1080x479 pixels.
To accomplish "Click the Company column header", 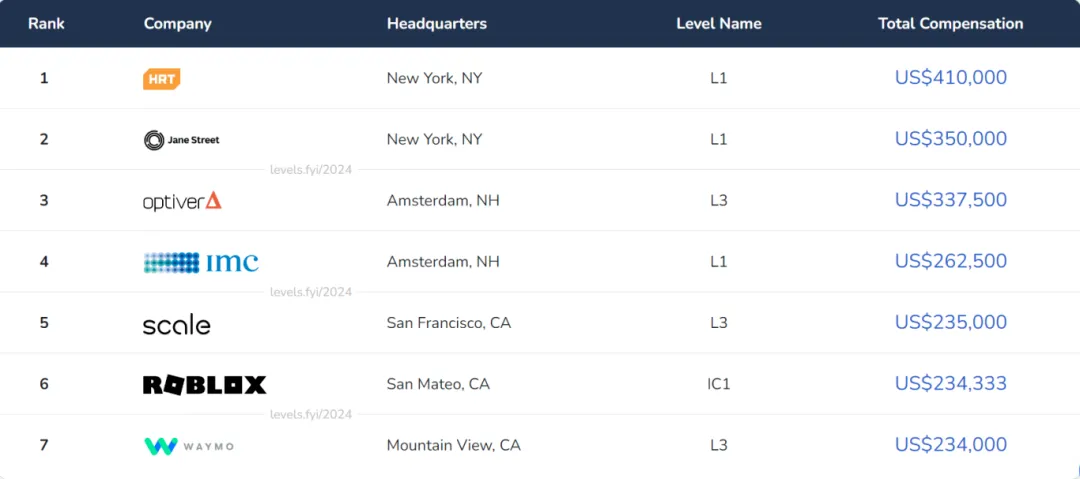I will click(x=178, y=23).
